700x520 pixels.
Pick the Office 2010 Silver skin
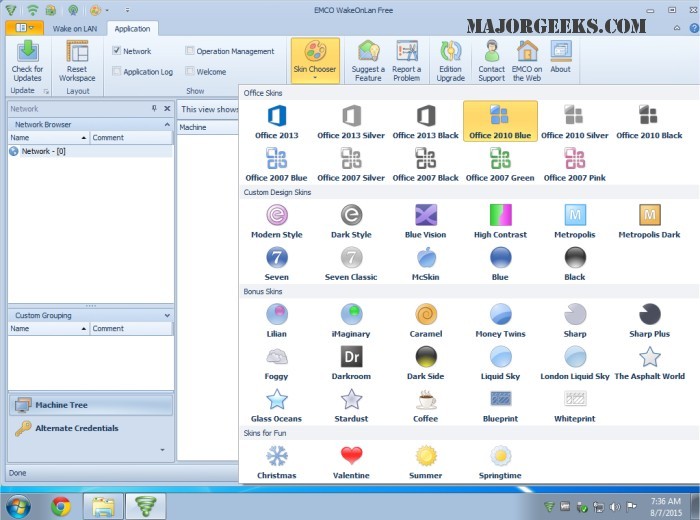tap(575, 121)
